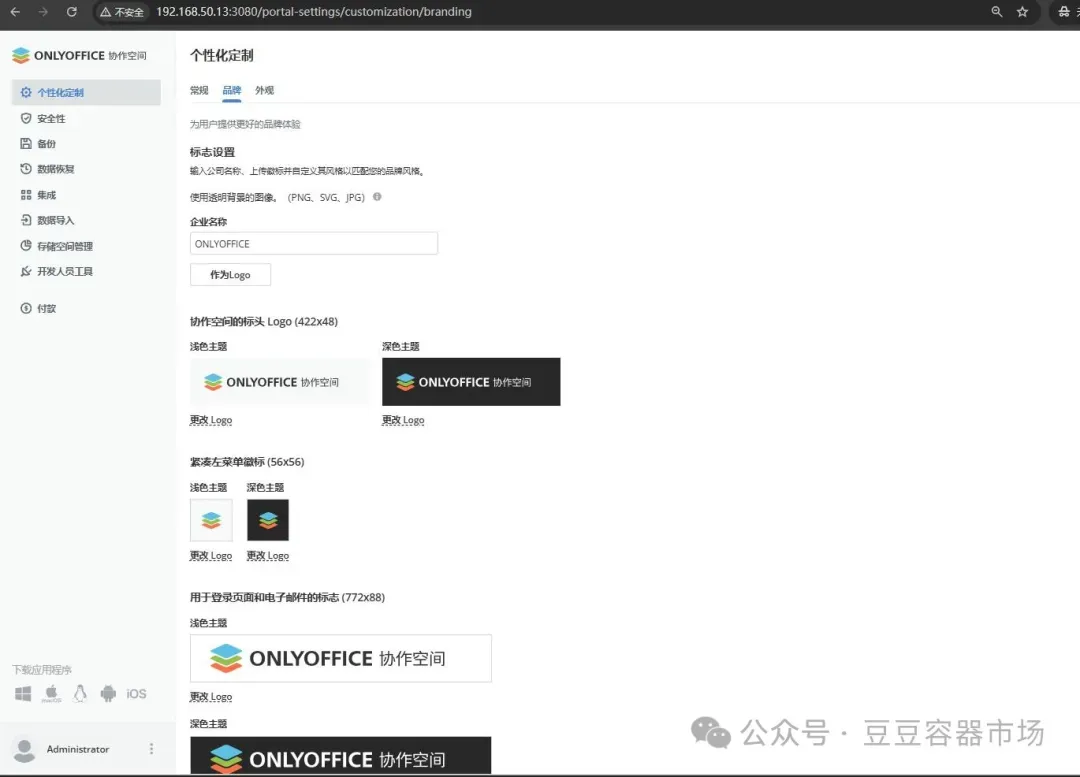Click the browser address bar URL
This screenshot has width=1080, height=777.
[313, 12]
